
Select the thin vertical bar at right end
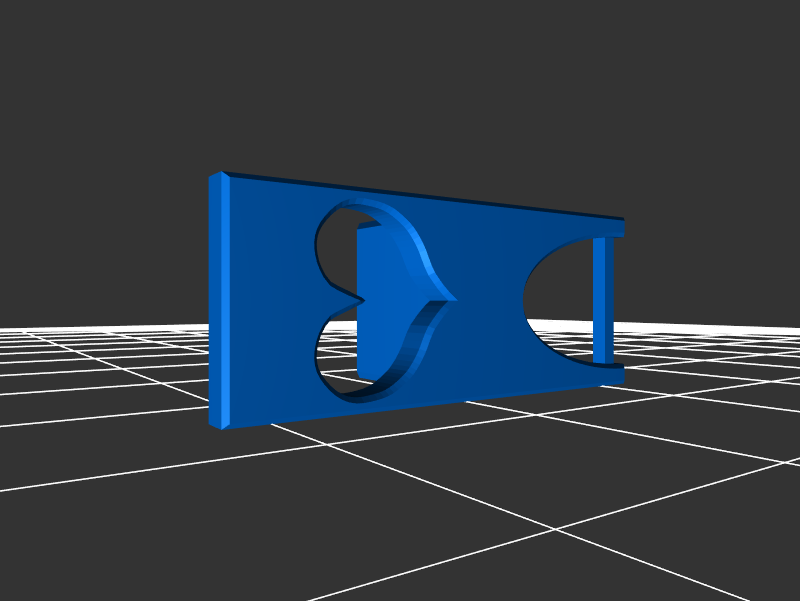click(x=603, y=300)
